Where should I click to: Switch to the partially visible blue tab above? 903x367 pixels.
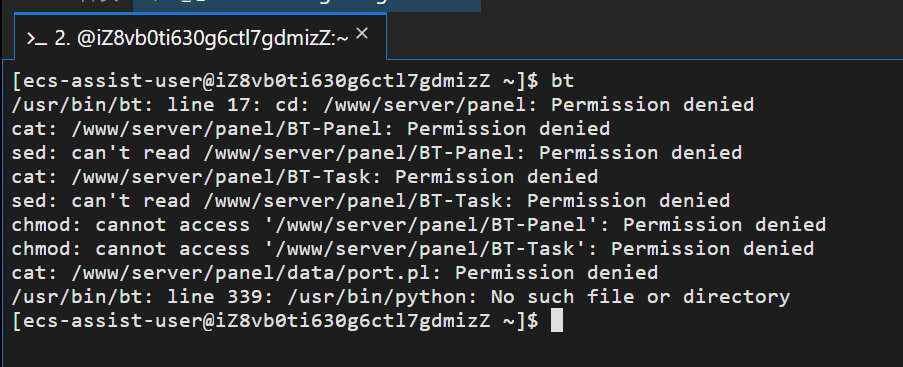point(306,5)
